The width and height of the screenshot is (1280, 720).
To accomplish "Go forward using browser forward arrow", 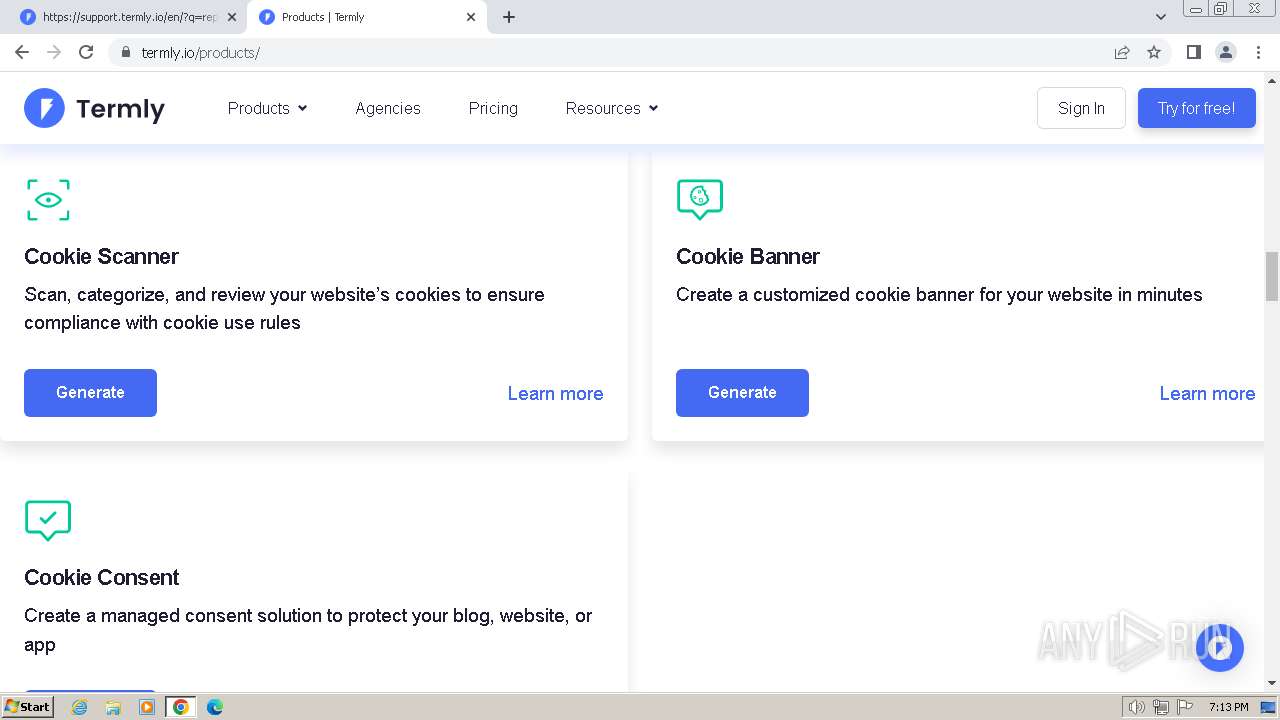I will (54, 52).
